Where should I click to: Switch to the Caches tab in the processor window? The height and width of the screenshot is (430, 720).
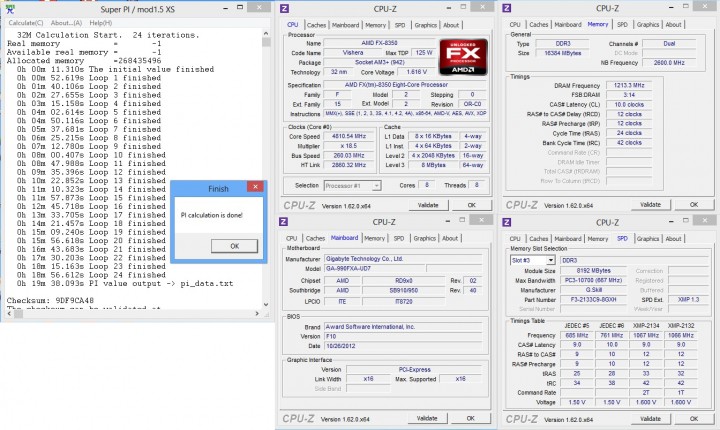tap(316, 24)
